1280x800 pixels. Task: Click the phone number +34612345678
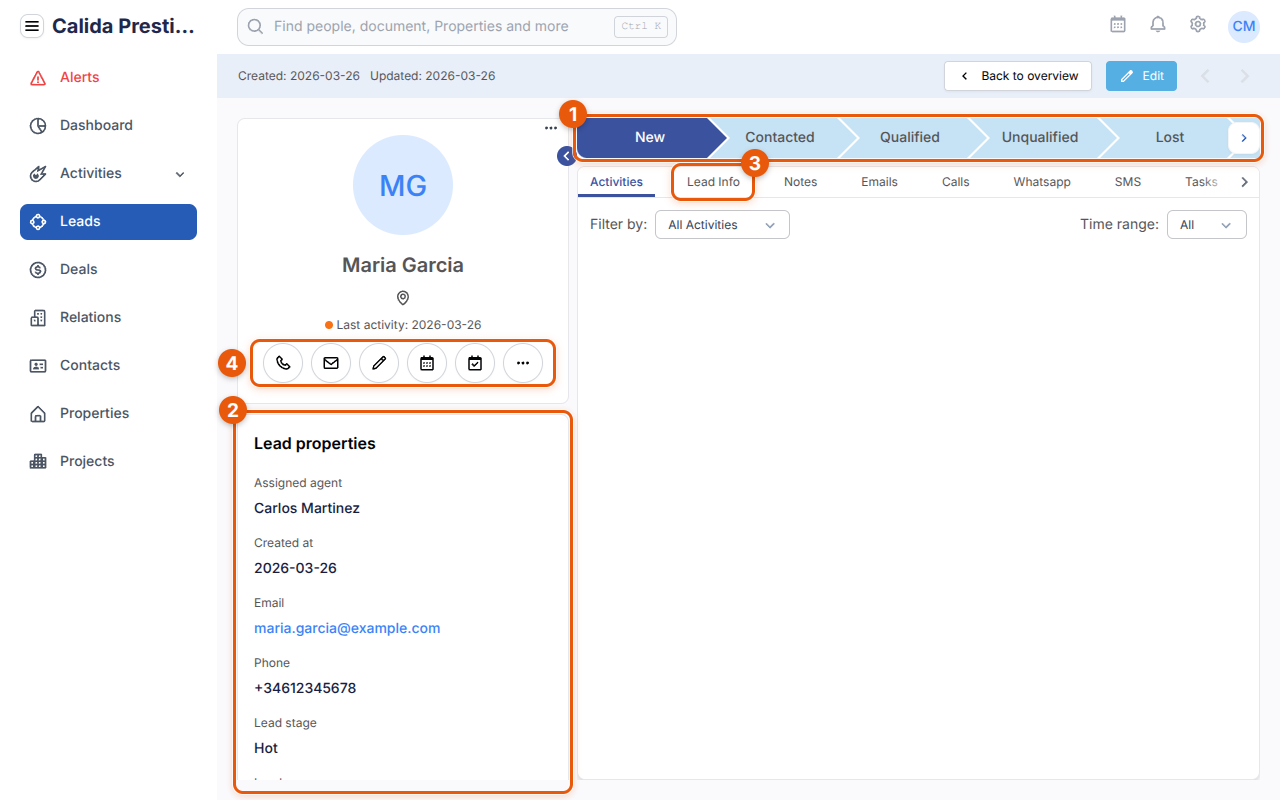tap(305, 688)
